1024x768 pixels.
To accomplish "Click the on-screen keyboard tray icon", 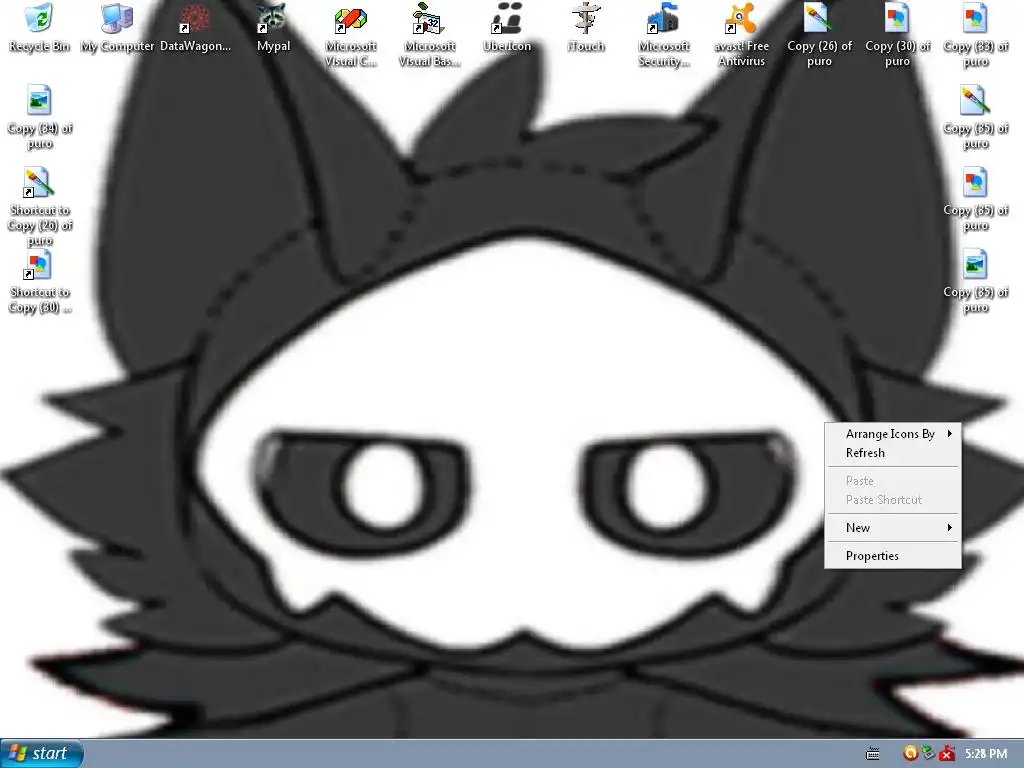I will click(872, 754).
